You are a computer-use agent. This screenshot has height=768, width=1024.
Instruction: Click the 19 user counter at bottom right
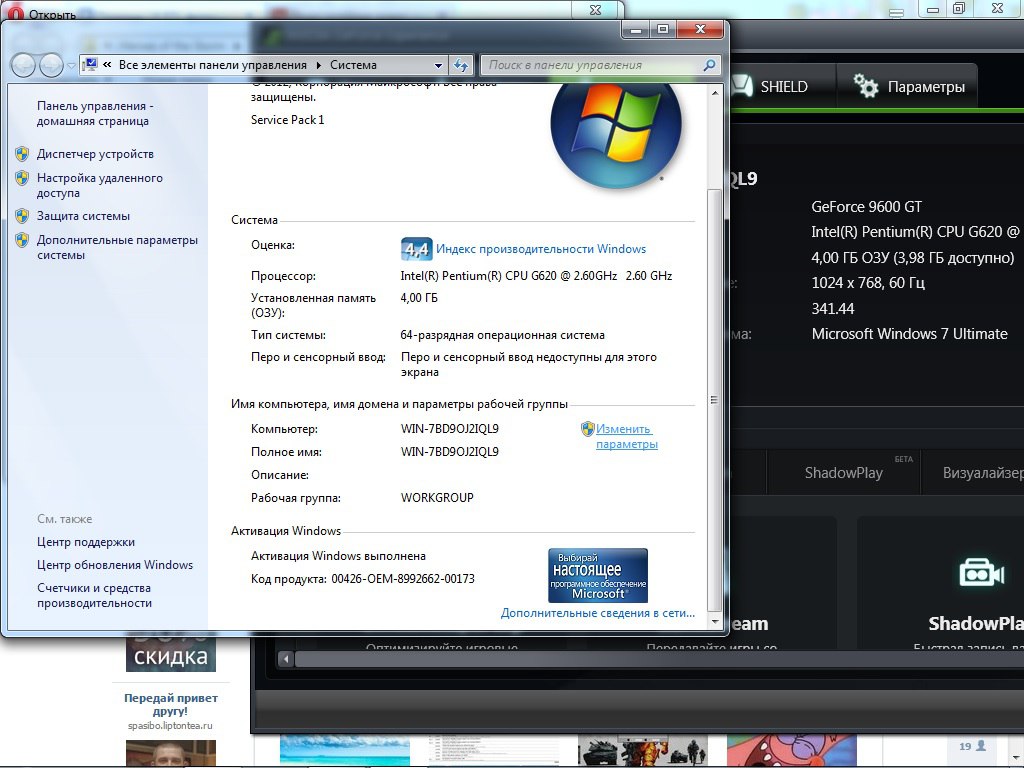(x=972, y=746)
